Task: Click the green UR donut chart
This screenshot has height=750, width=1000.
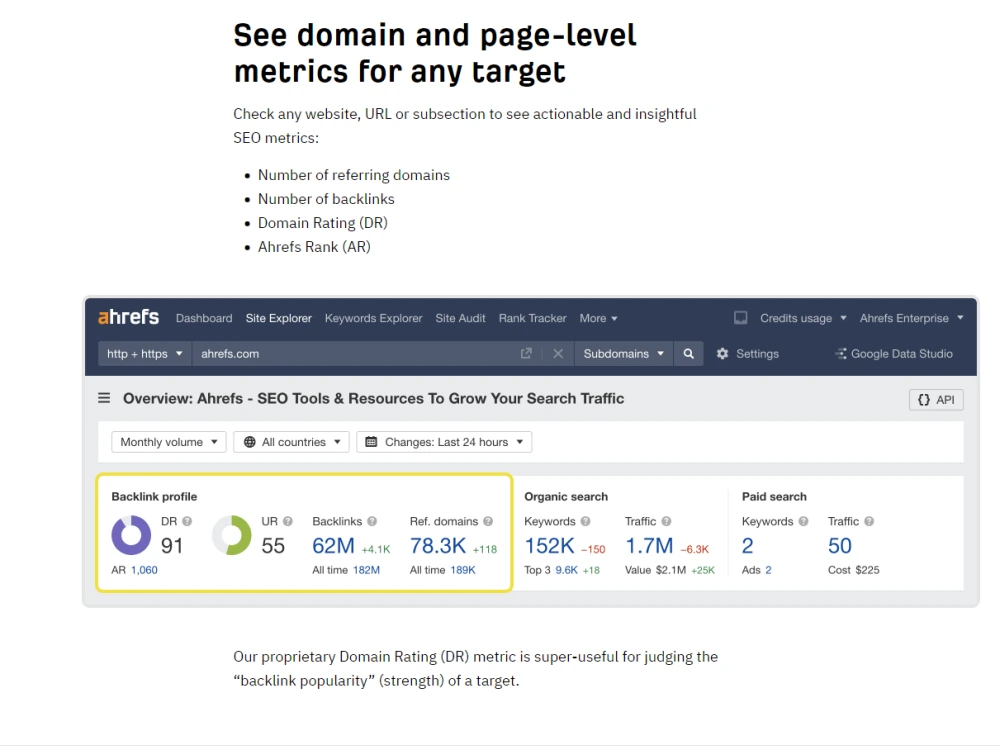Action: 232,535
